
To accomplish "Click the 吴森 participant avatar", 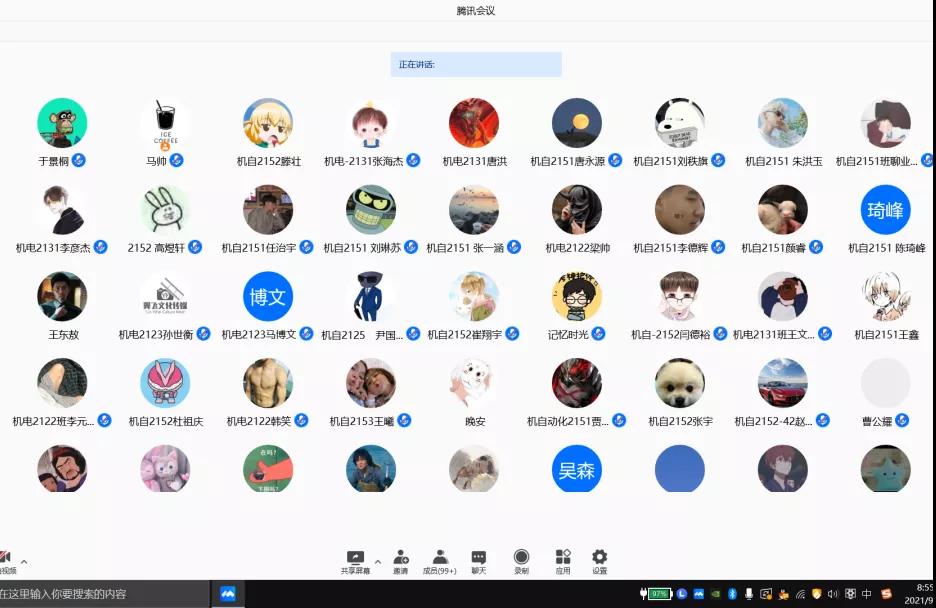I will 576,470.
